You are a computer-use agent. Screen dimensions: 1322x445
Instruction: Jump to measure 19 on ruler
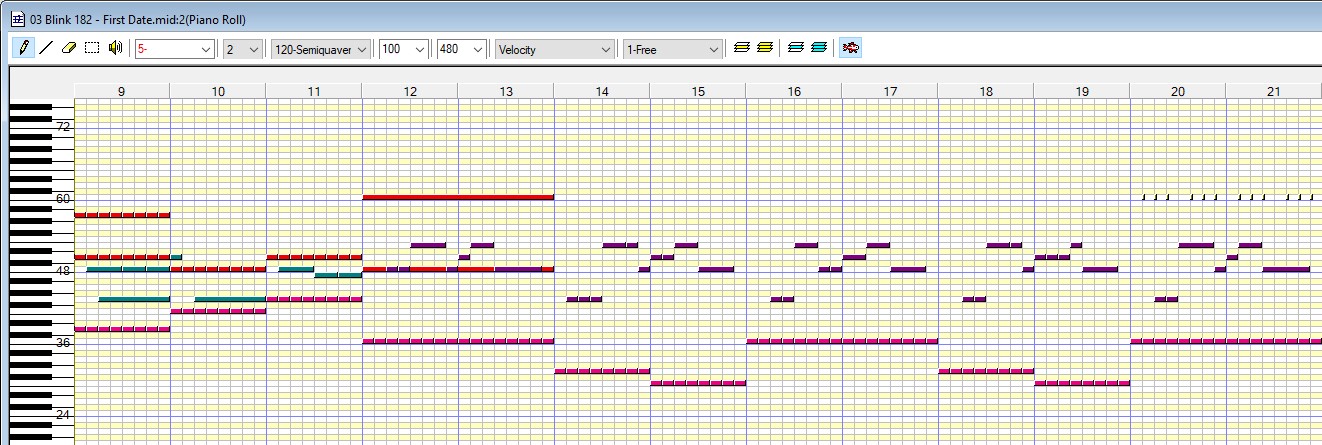1082,91
